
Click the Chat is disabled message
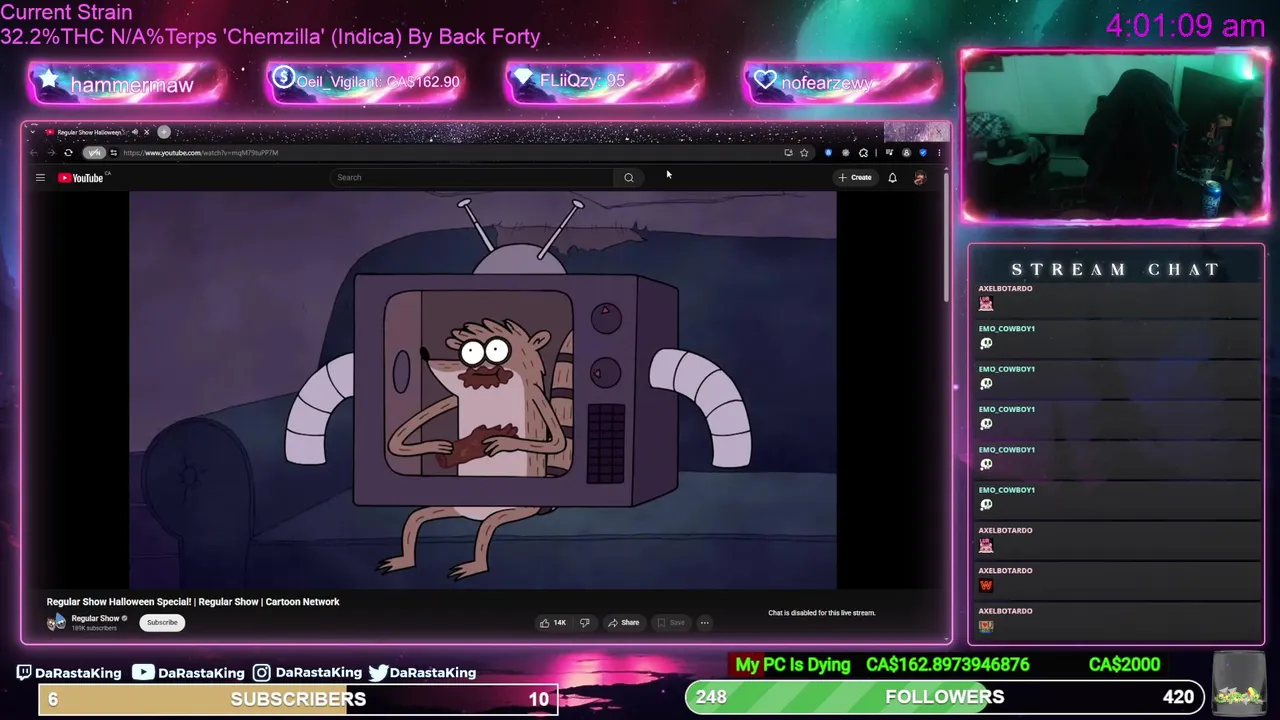click(821, 613)
